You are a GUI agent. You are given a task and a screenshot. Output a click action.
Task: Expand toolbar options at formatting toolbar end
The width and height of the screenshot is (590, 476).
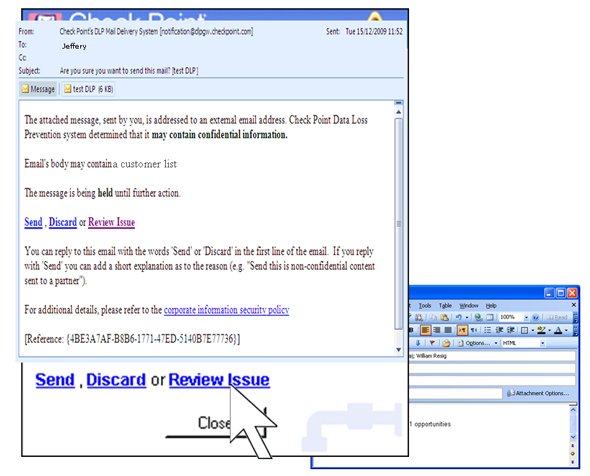[x=576, y=331]
